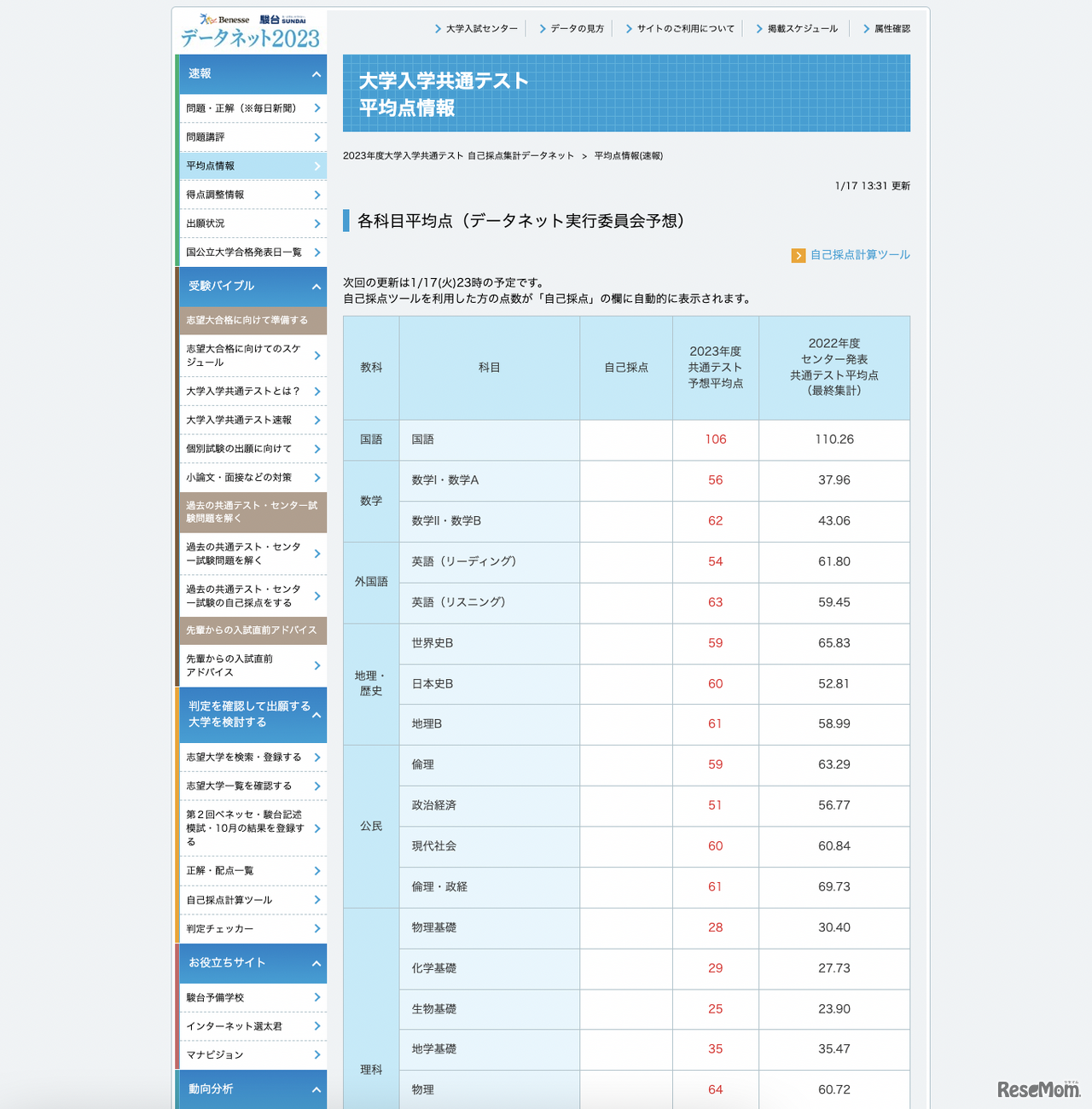Collapse the 受験バイブル sidebar section
This screenshot has height=1109, width=1092.
click(x=317, y=287)
